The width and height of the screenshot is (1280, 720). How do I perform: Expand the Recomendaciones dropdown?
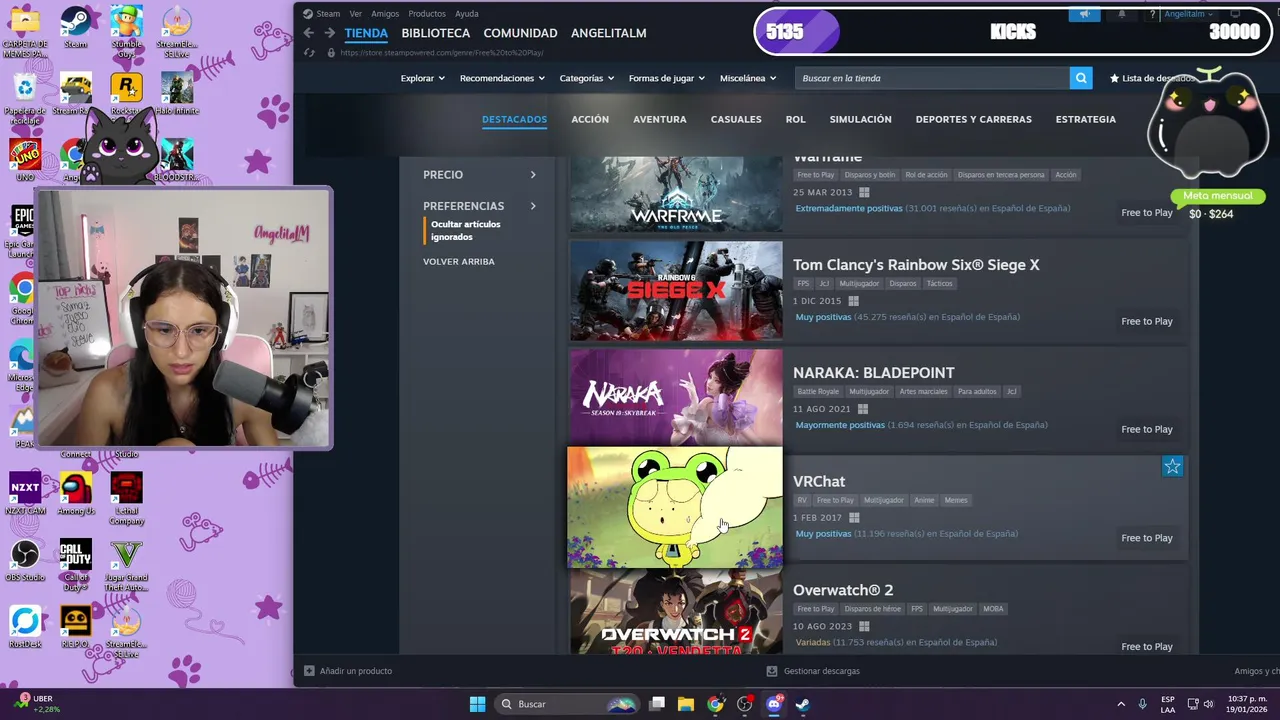502,78
